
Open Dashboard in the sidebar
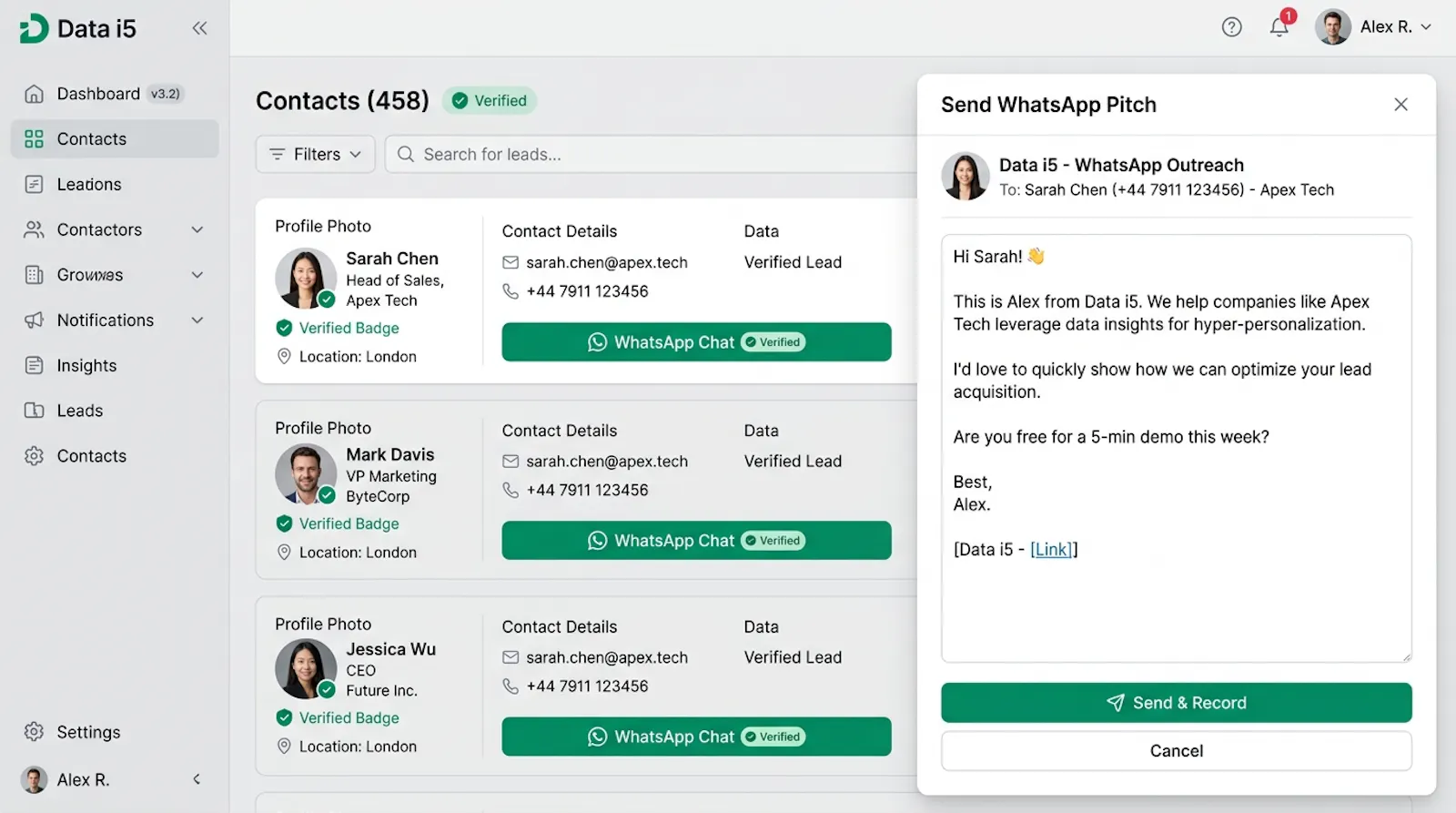(115, 94)
